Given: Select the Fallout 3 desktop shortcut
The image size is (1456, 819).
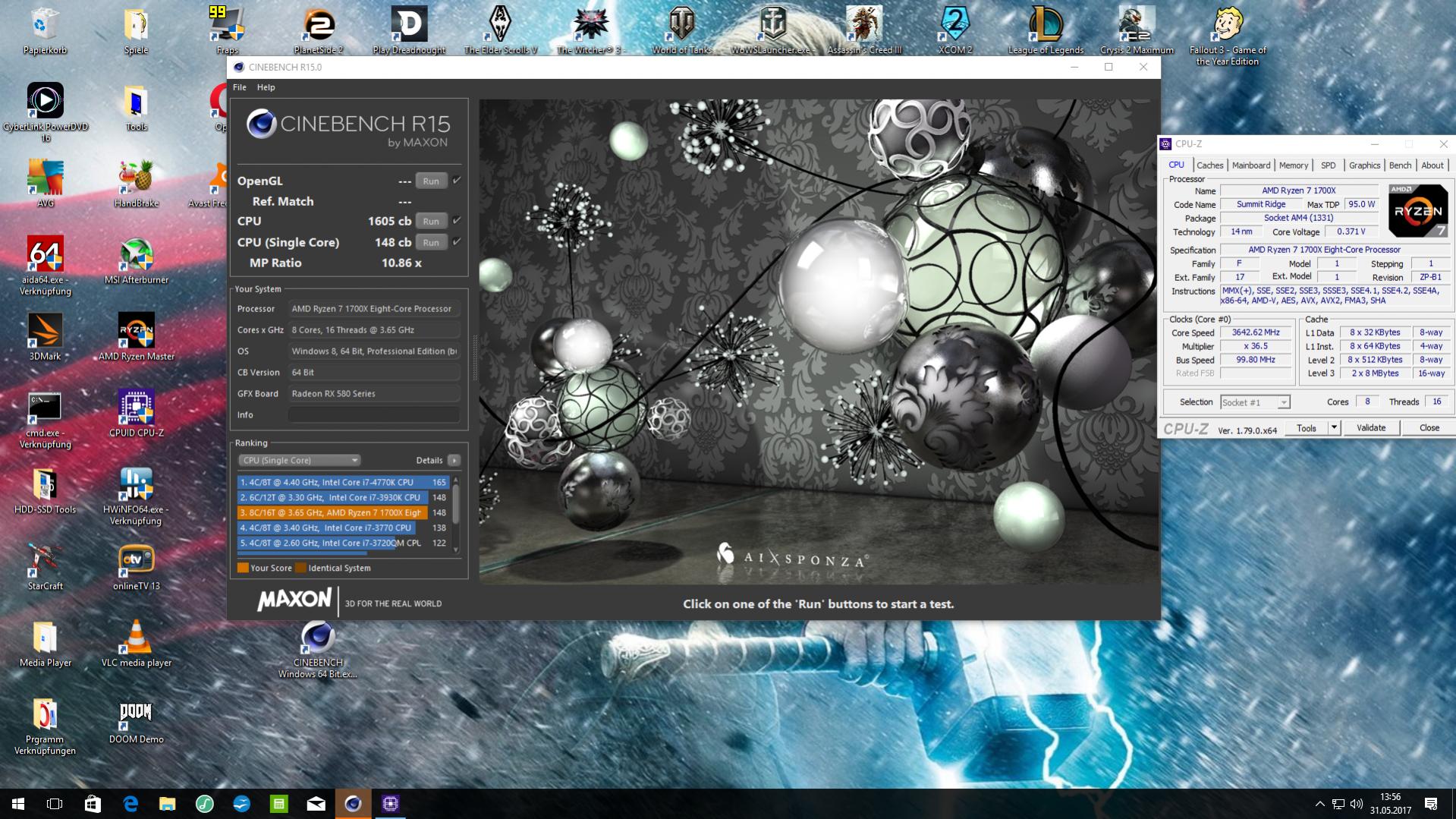Looking at the screenshot, I should tap(1228, 36).
